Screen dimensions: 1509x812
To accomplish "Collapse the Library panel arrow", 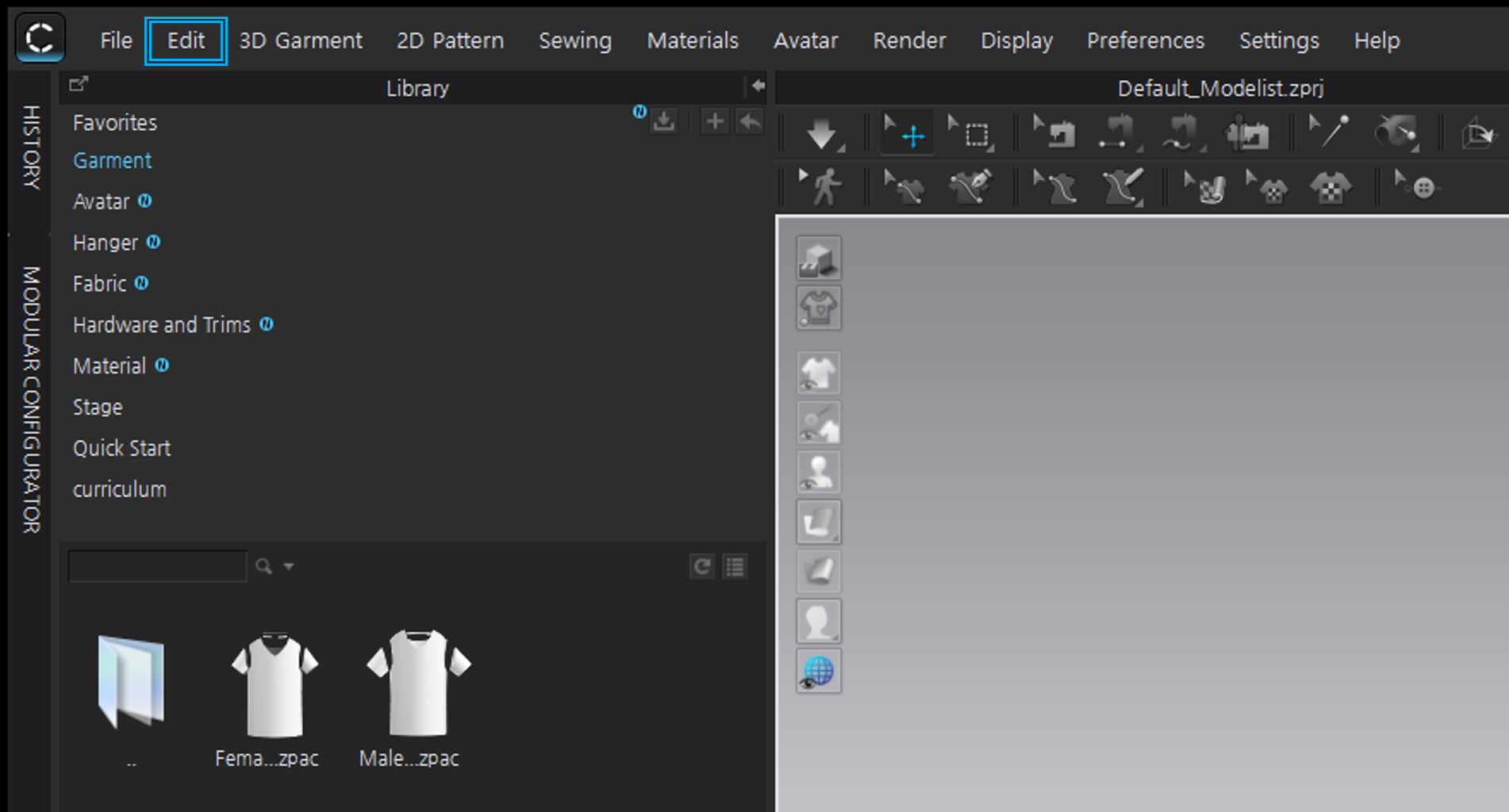I will pyautogui.click(x=758, y=86).
